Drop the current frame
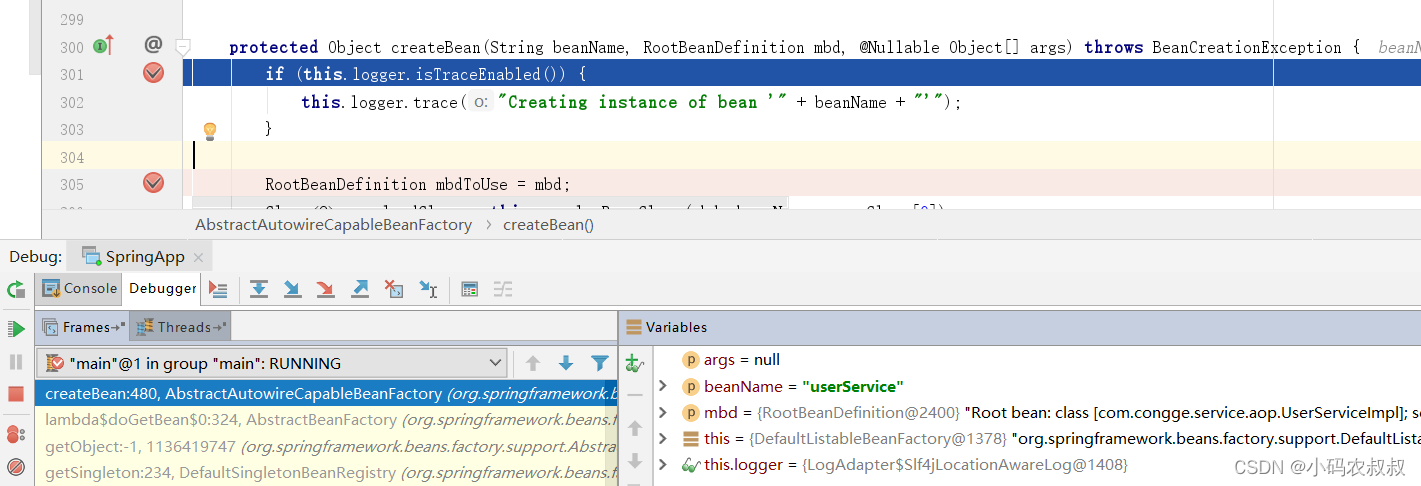This screenshot has height=486, width=1421. pyautogui.click(x=394, y=289)
